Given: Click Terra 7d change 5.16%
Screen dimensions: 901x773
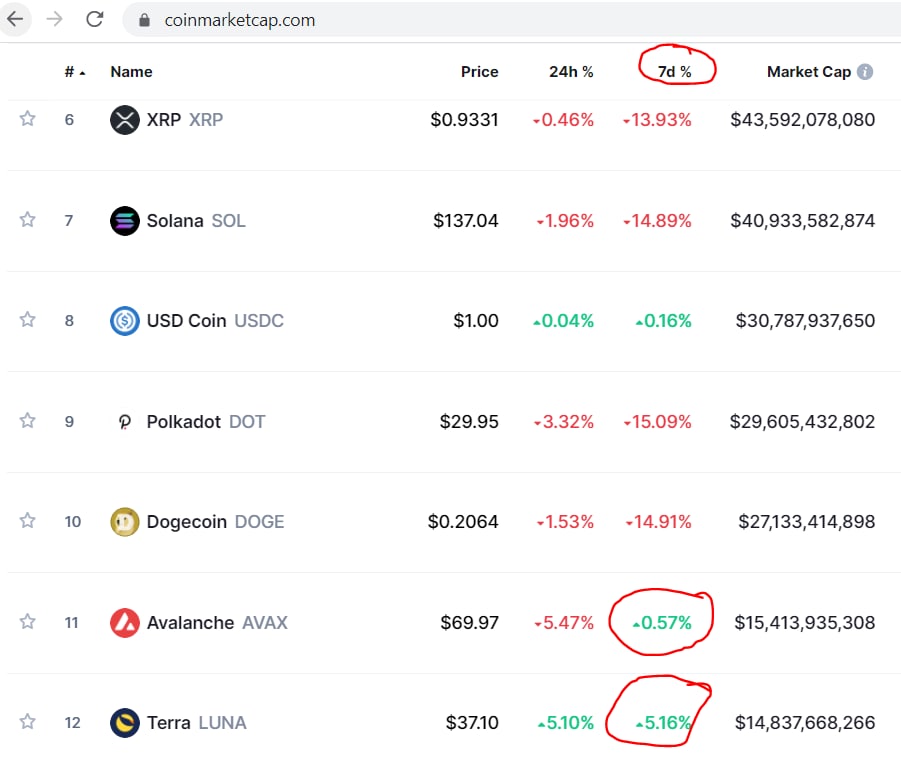Looking at the screenshot, I should tap(664, 723).
